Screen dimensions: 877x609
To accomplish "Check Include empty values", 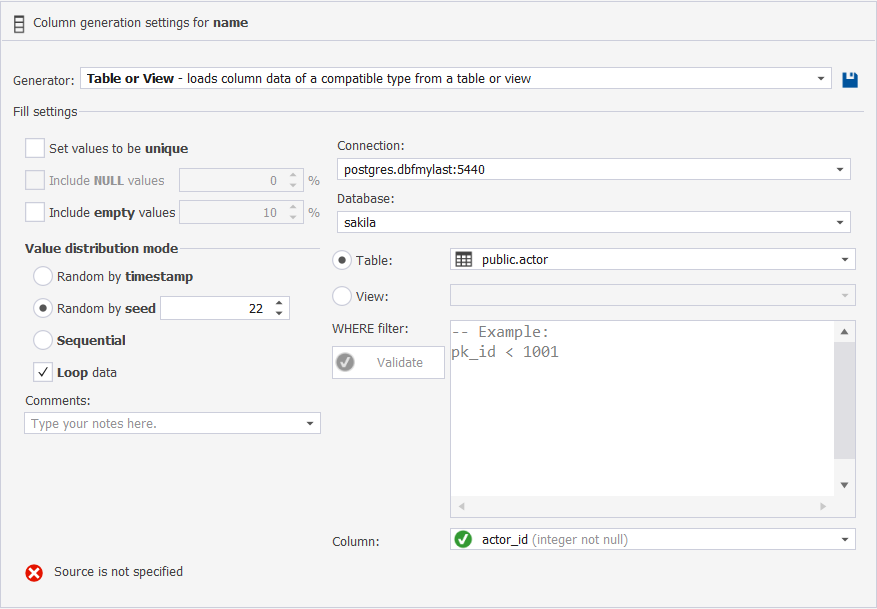I will (35, 212).
